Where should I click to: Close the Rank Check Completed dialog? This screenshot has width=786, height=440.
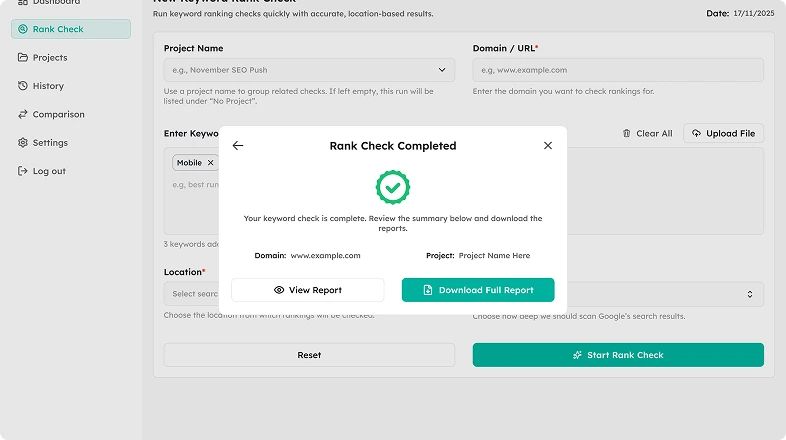tap(547, 146)
